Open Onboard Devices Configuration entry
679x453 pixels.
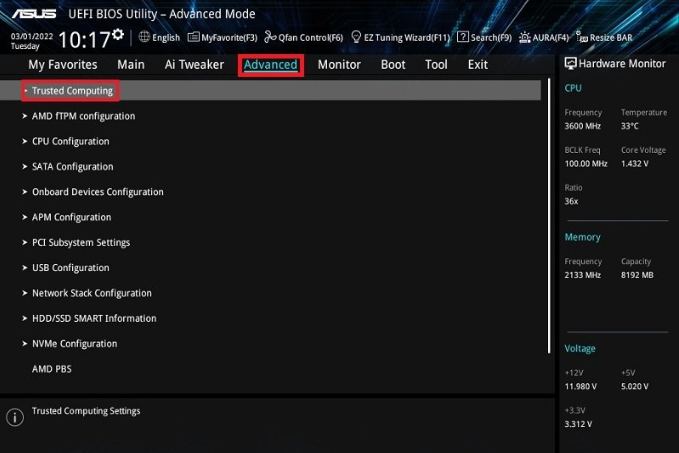pyautogui.click(x=98, y=192)
